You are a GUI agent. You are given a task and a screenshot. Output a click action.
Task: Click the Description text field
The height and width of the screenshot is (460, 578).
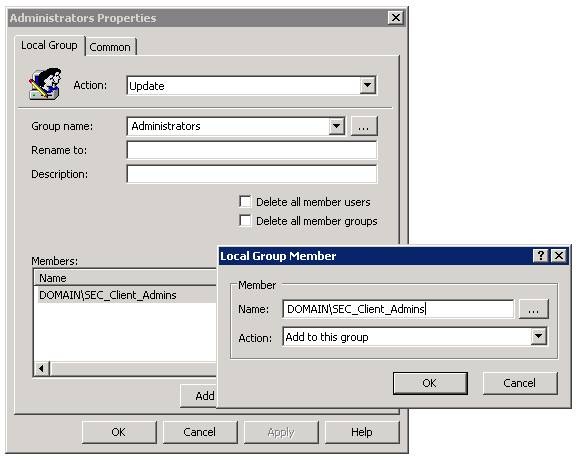[252, 174]
